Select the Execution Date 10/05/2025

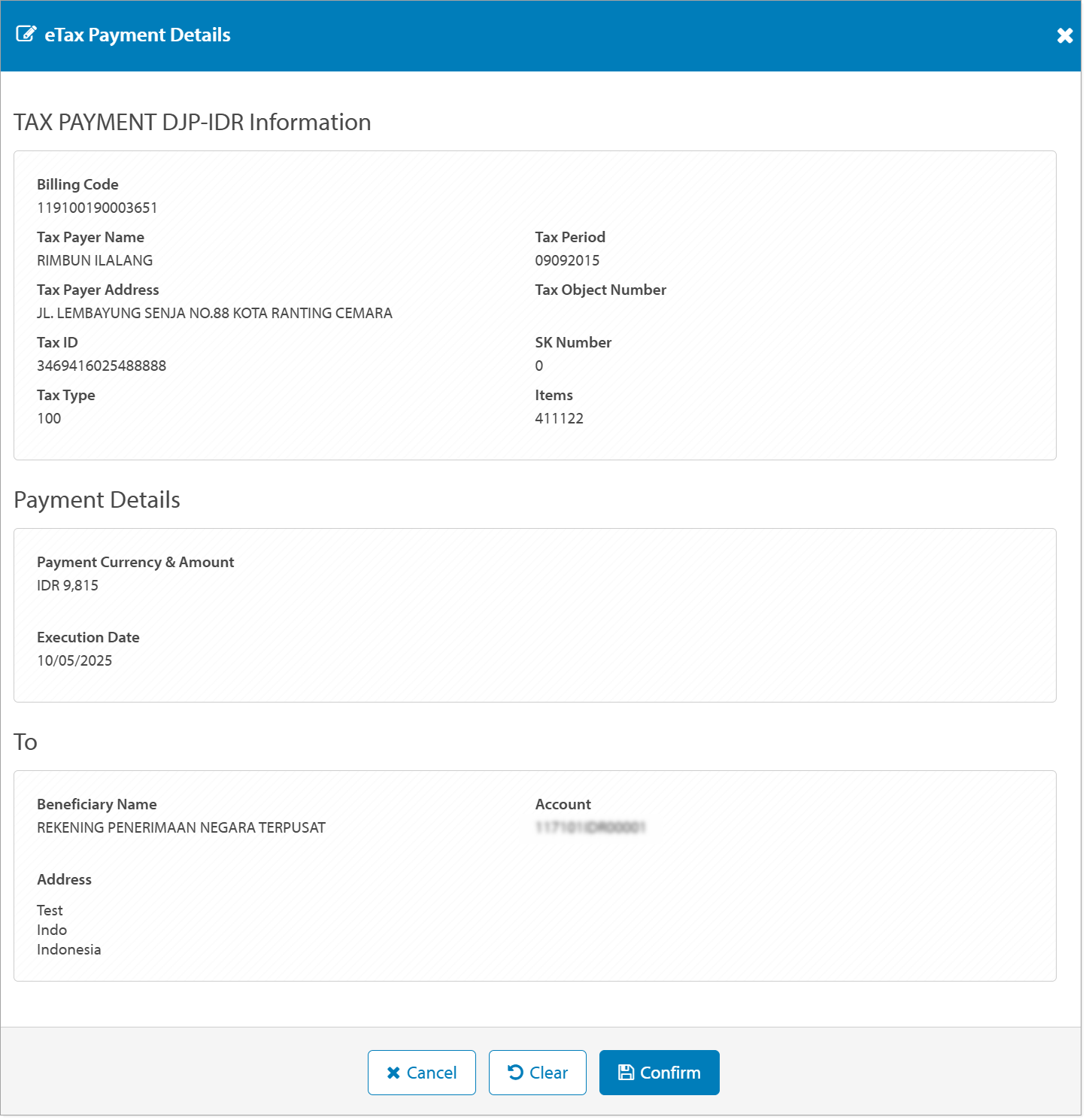click(x=74, y=660)
